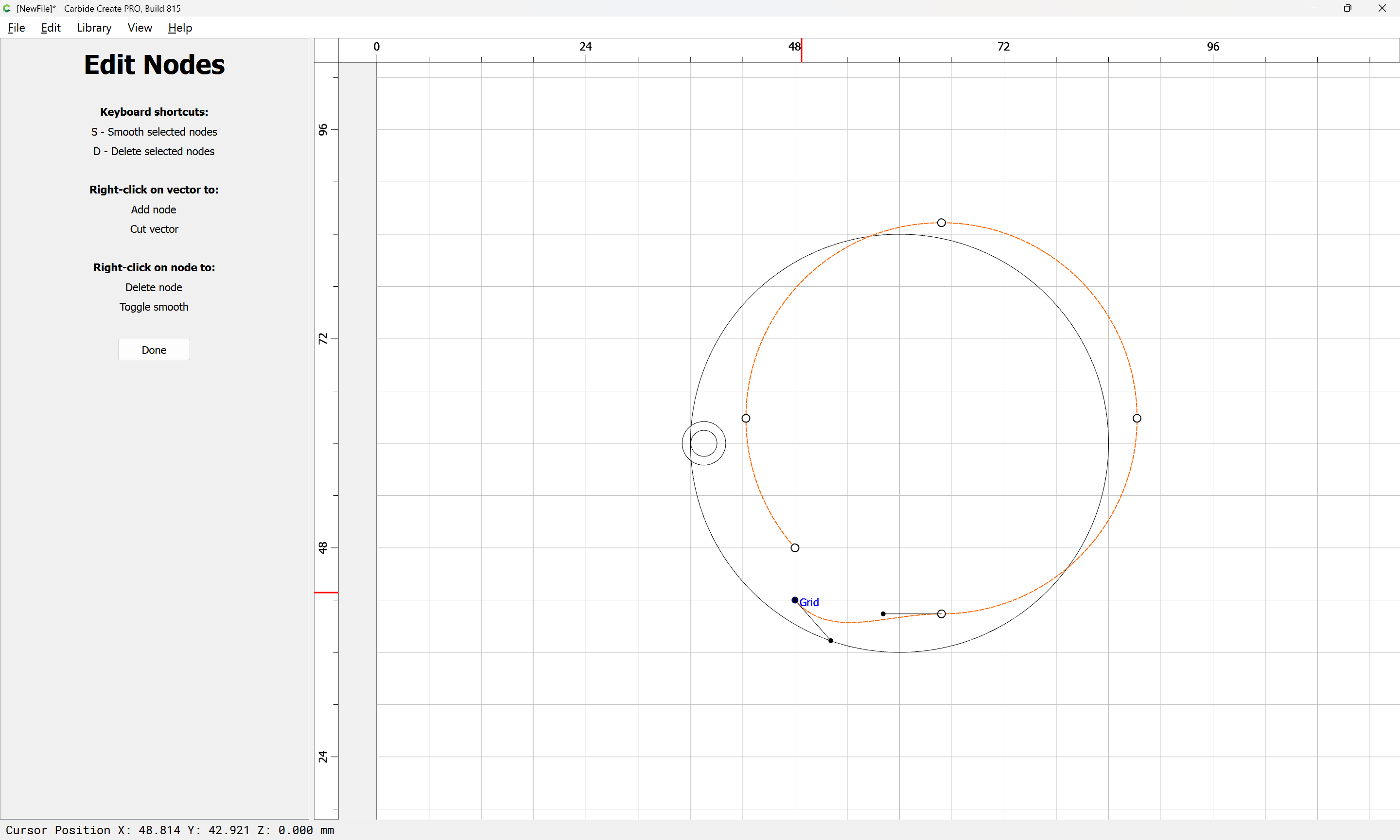Click the small double circle on the left edge
The image size is (1400, 840).
(704, 443)
